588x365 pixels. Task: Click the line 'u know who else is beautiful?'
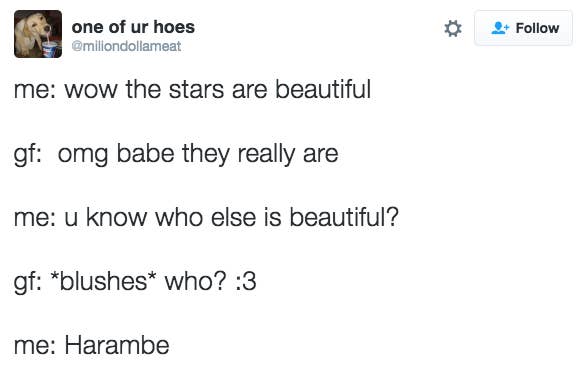[x=231, y=218]
